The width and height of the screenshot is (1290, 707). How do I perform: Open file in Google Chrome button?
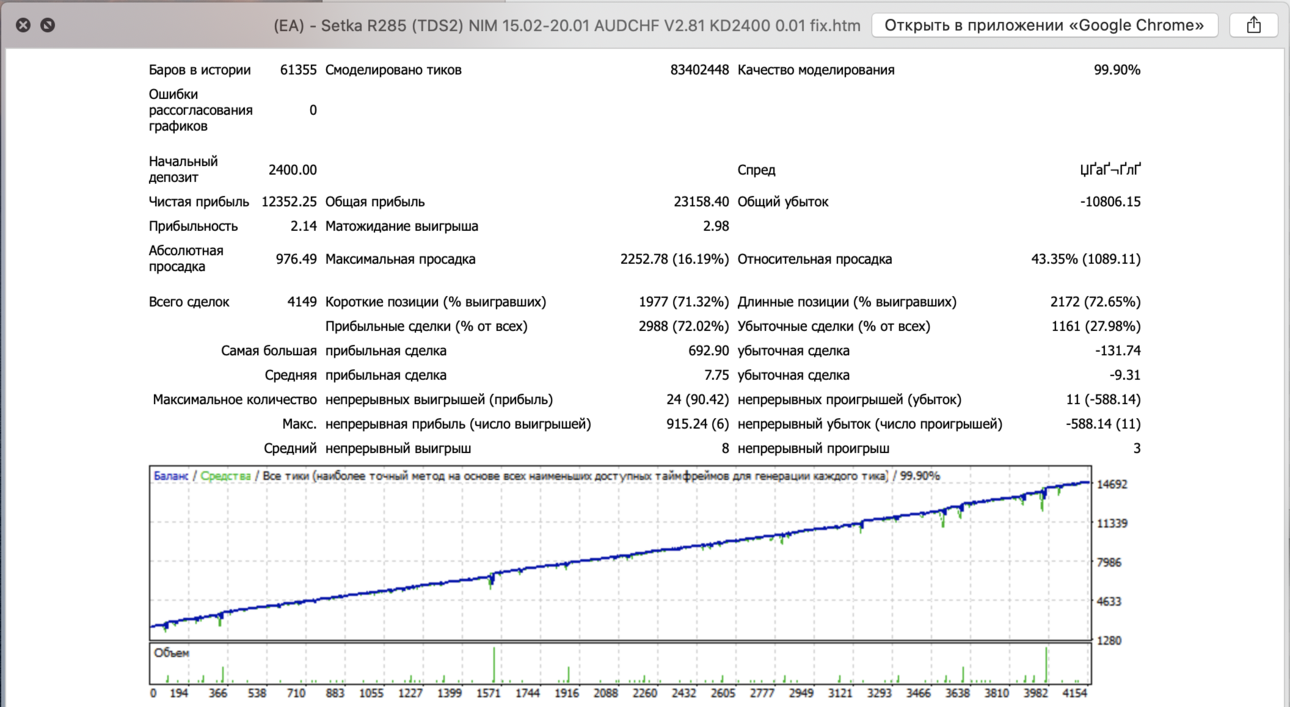coord(1044,25)
